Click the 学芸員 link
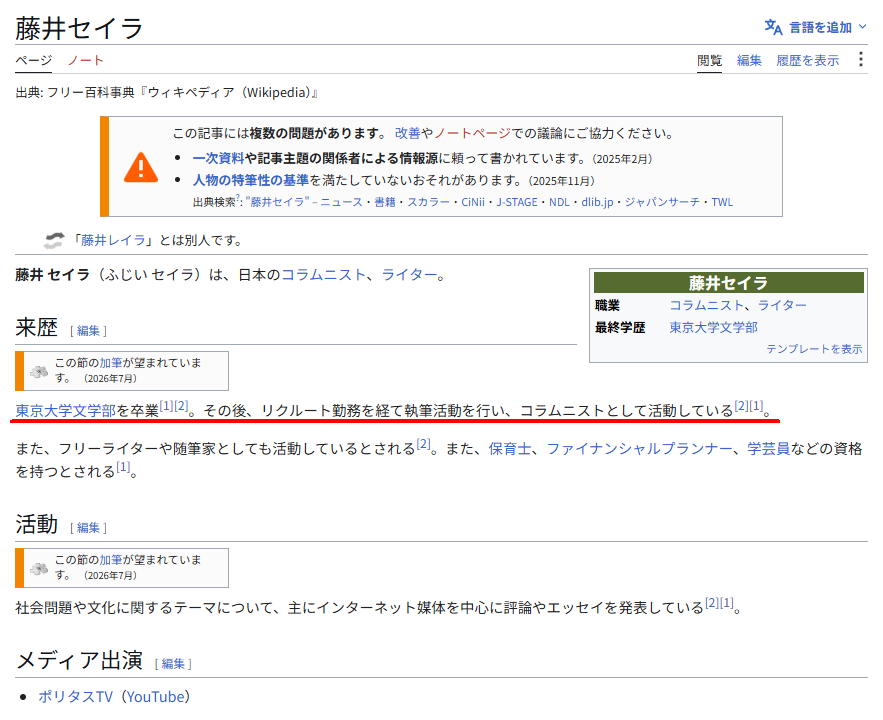Viewport: 883px width, 720px height. tap(768, 449)
